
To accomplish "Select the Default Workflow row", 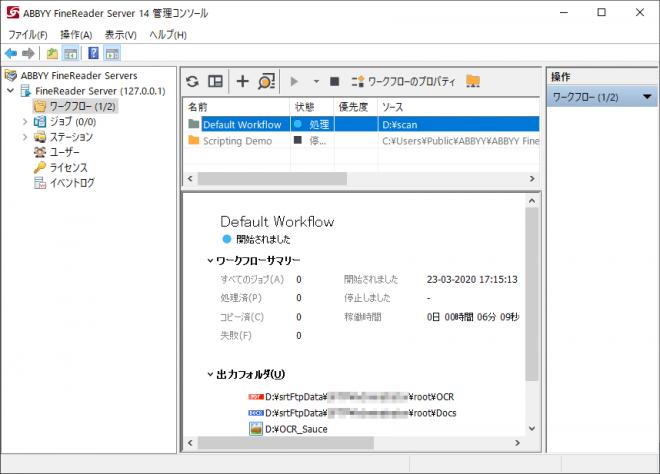I will pyautogui.click(x=362, y=124).
